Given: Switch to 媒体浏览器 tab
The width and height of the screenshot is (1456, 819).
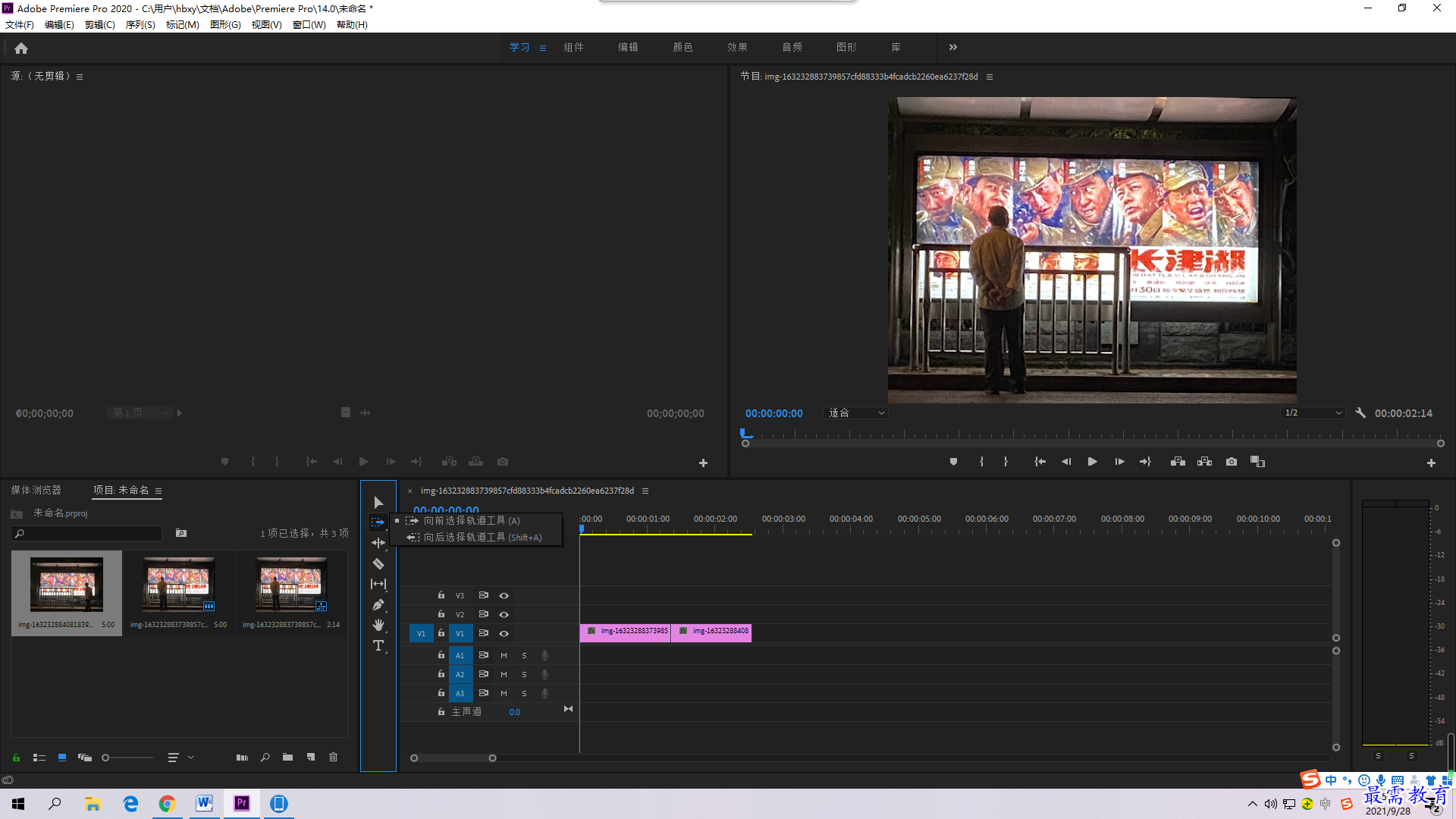Looking at the screenshot, I should click(36, 490).
